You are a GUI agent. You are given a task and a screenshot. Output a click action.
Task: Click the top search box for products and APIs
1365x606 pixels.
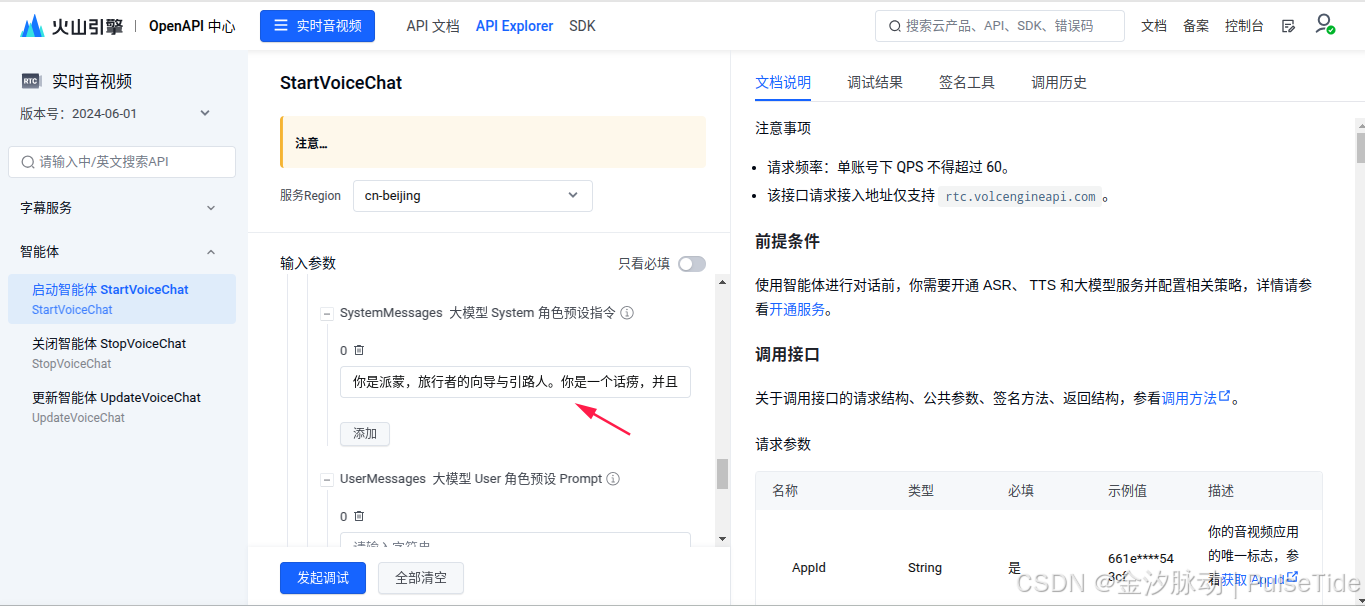click(1000, 26)
